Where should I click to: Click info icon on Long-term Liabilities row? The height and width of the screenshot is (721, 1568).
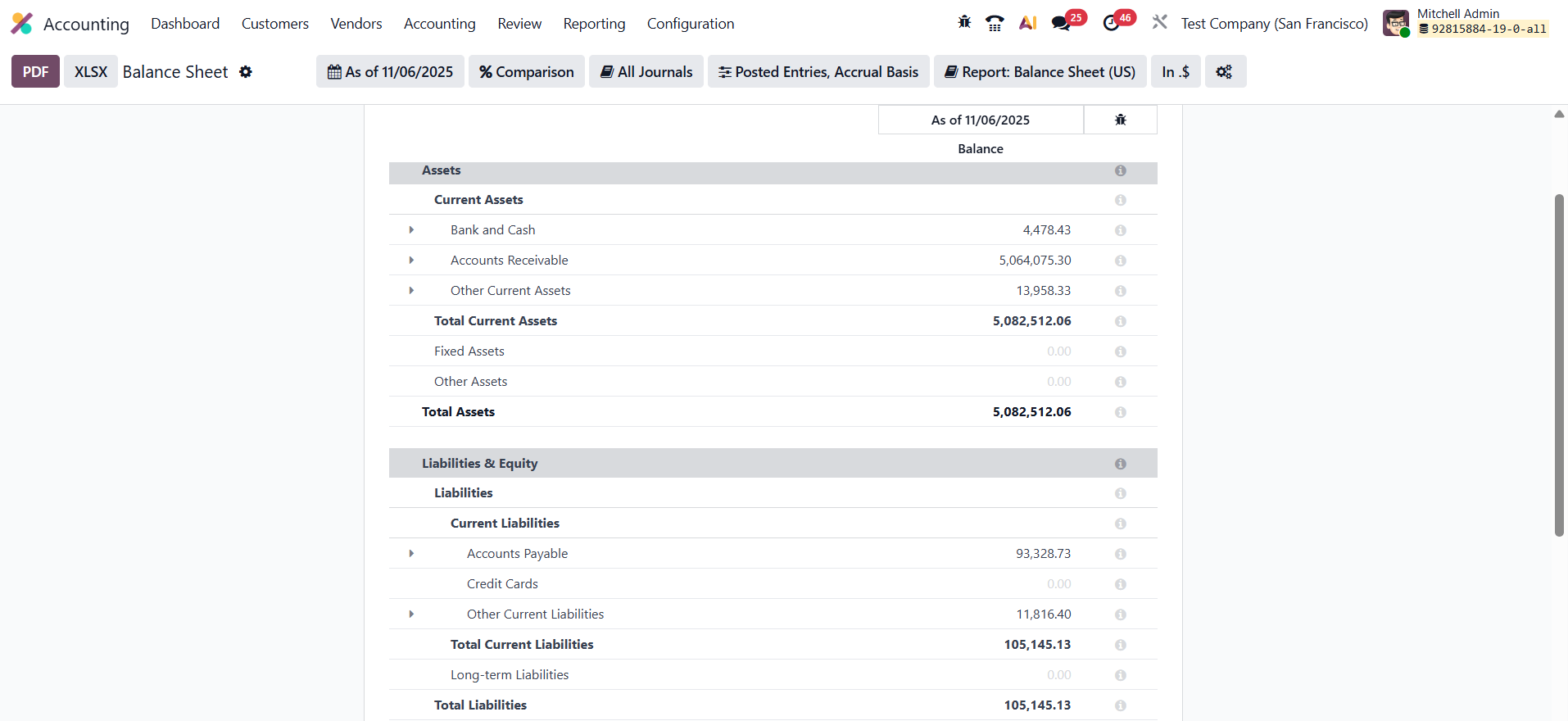(x=1121, y=675)
